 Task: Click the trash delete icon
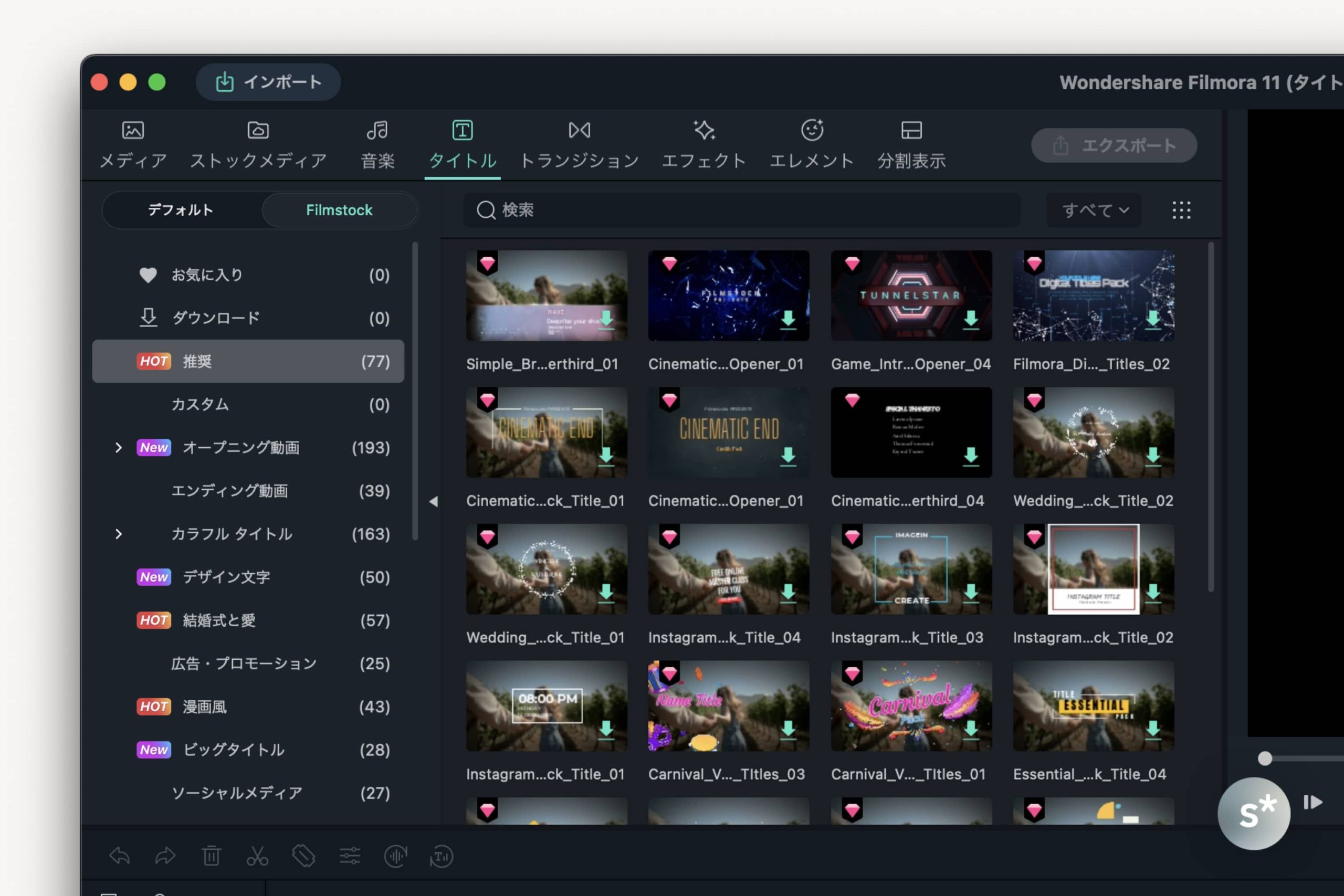211,856
